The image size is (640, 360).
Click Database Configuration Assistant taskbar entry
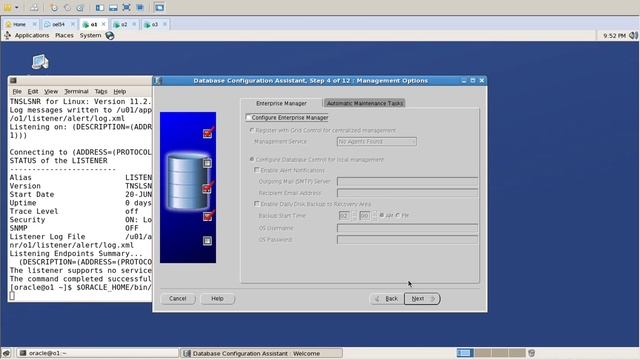261,353
